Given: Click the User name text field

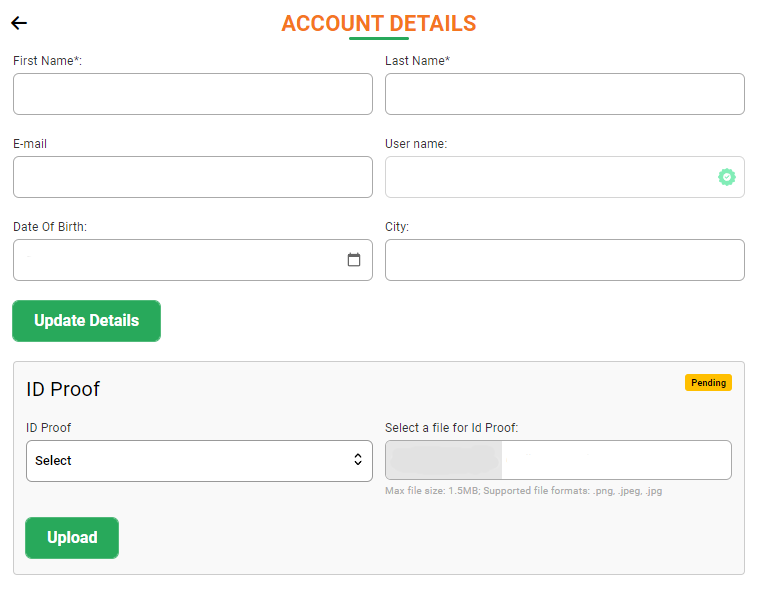Looking at the screenshot, I should pos(550,177).
